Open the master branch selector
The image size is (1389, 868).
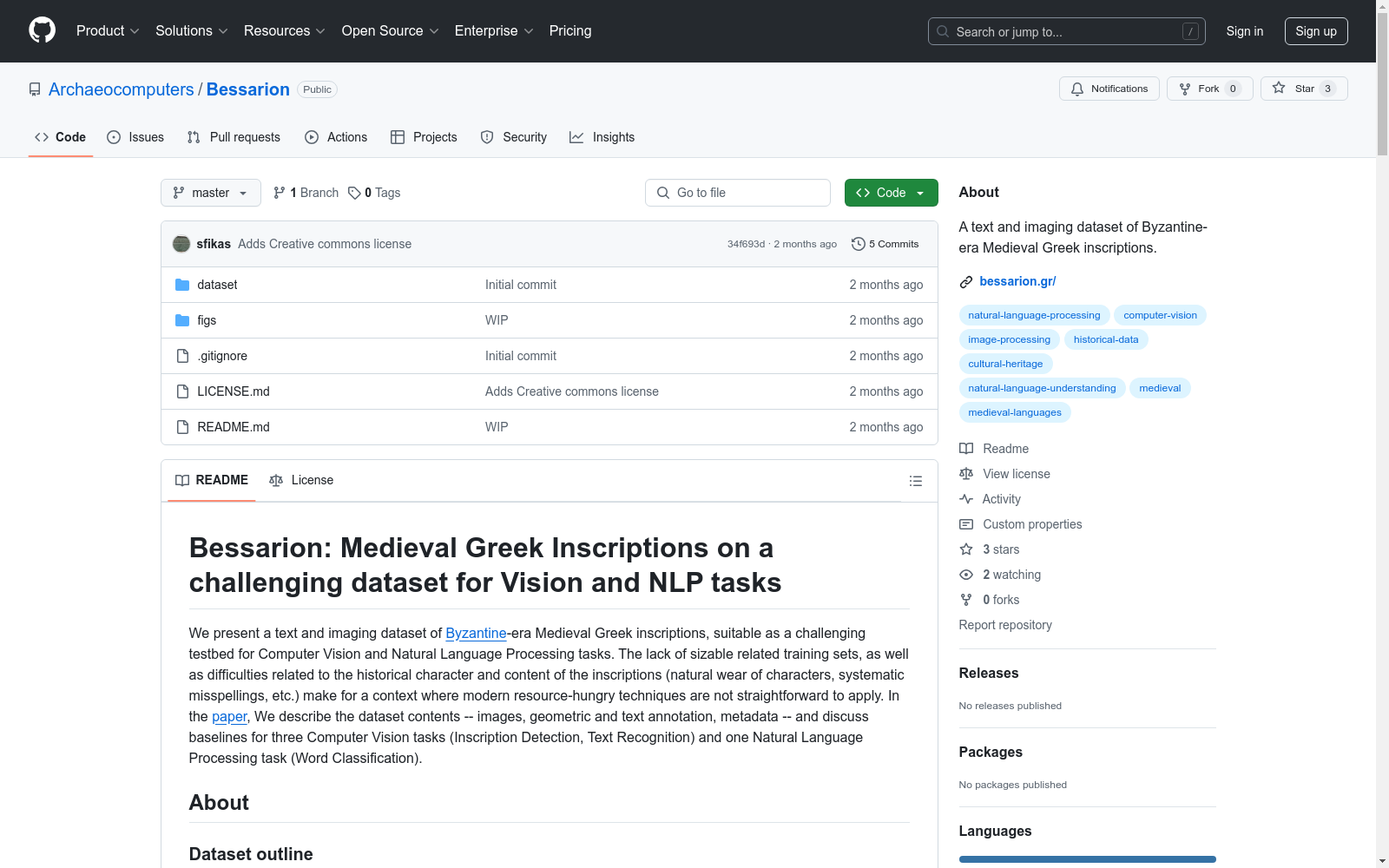point(211,193)
